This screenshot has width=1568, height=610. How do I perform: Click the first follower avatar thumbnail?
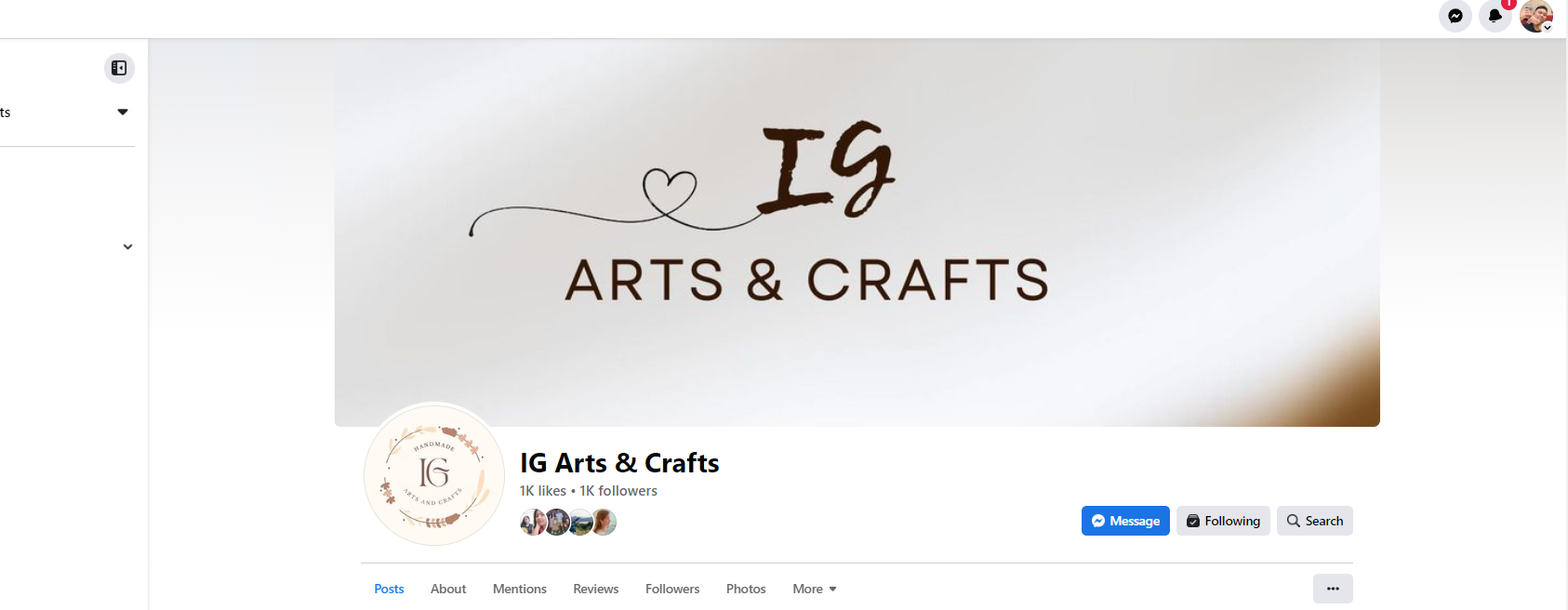[x=533, y=523]
